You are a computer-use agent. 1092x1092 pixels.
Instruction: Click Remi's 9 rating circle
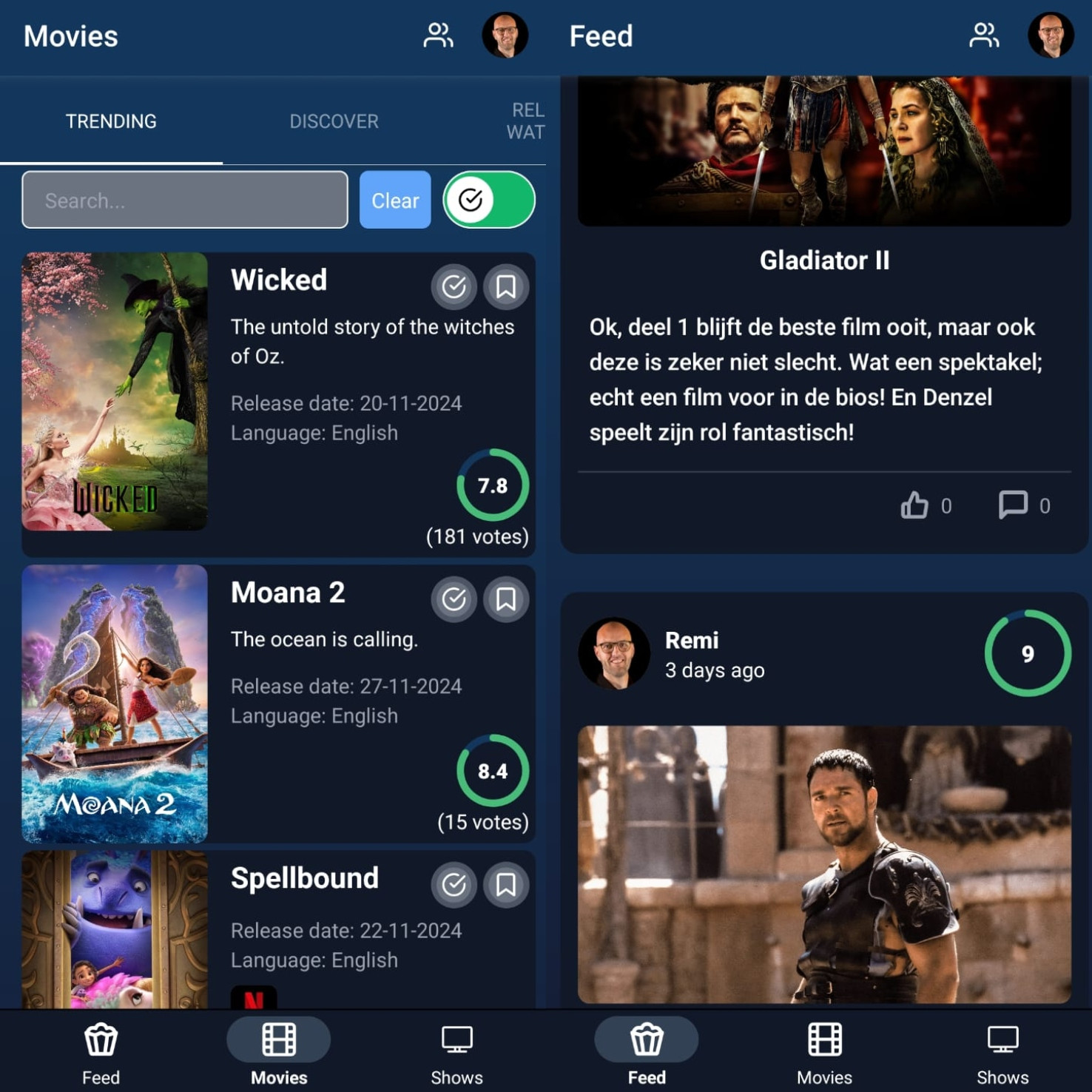click(1028, 653)
